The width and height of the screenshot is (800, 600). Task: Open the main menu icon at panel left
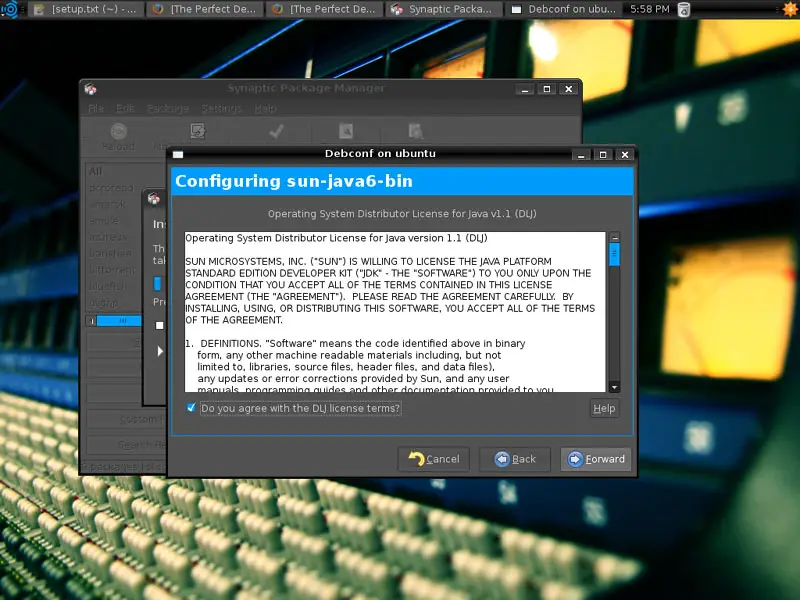[x=10, y=9]
